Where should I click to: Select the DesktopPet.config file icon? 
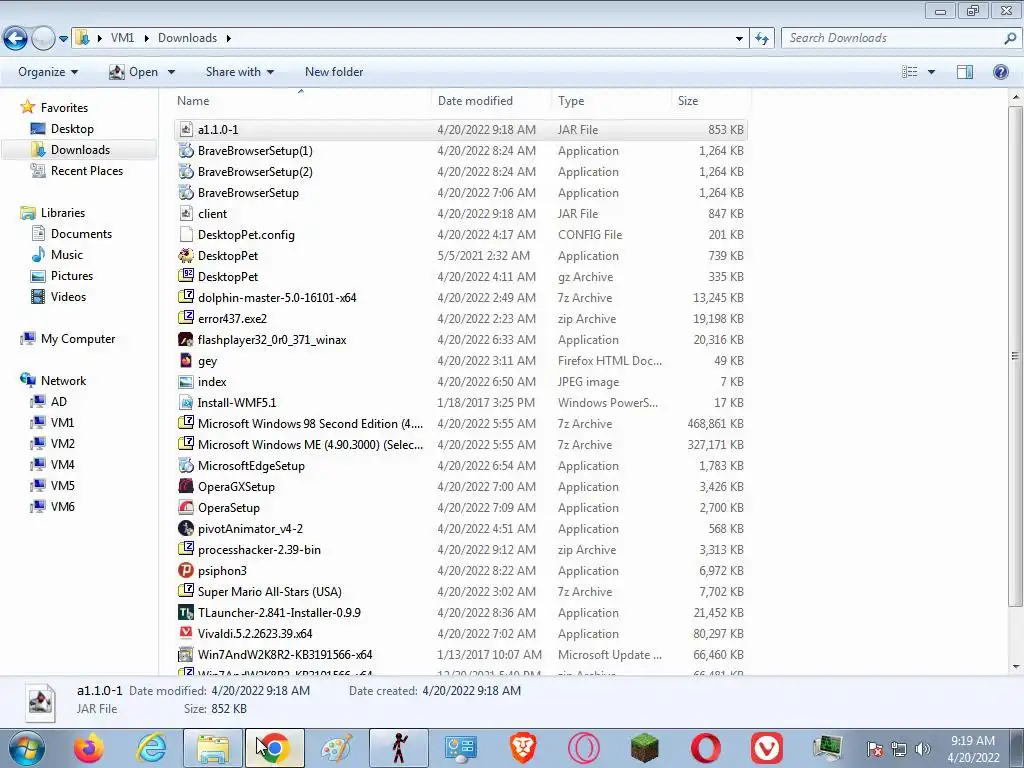pyautogui.click(x=186, y=234)
